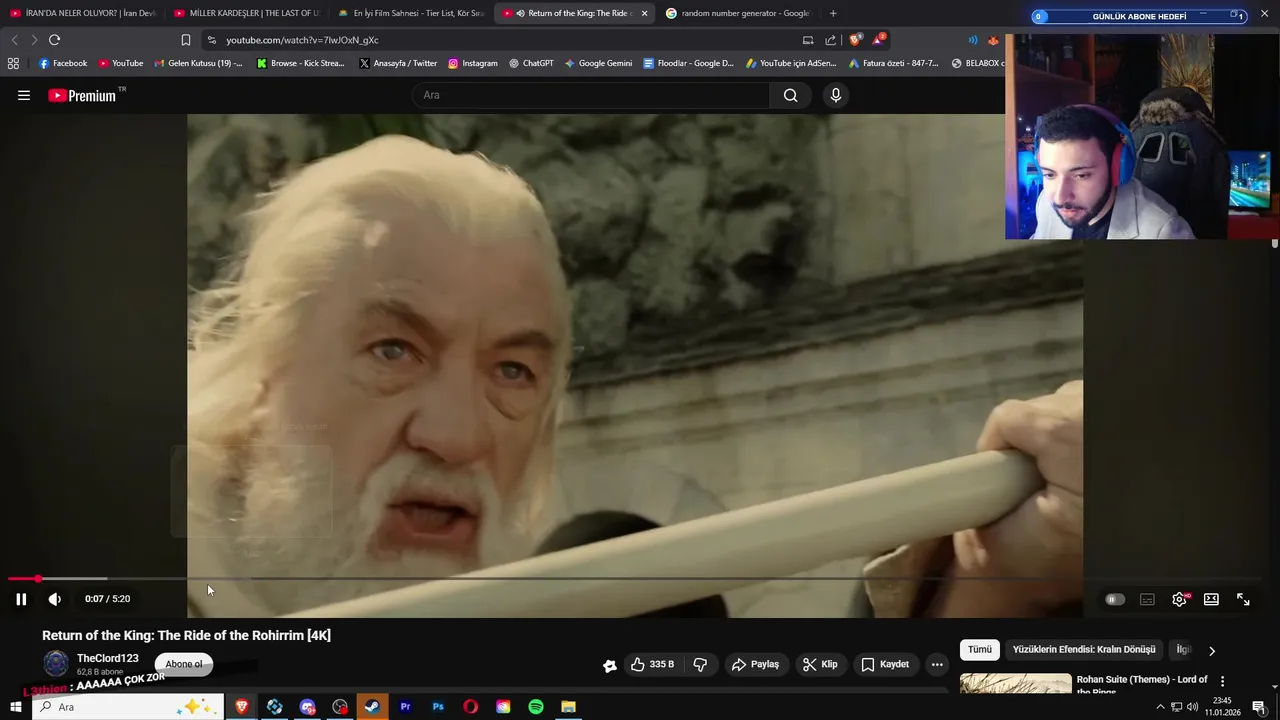
Task: Open ChatGPT bookmark
Action: click(531, 63)
